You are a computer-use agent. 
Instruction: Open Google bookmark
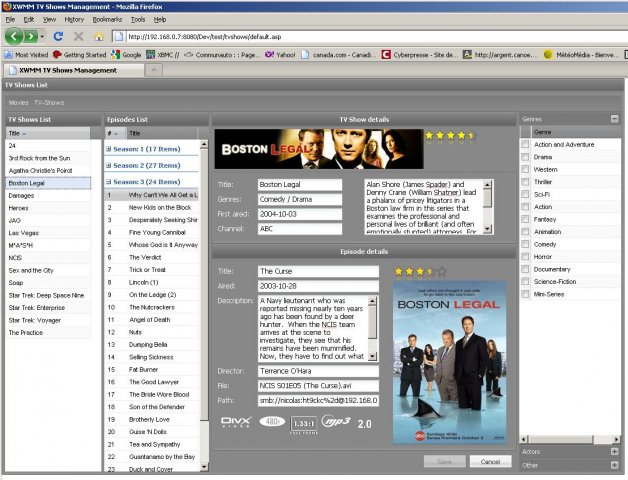[x=126, y=55]
